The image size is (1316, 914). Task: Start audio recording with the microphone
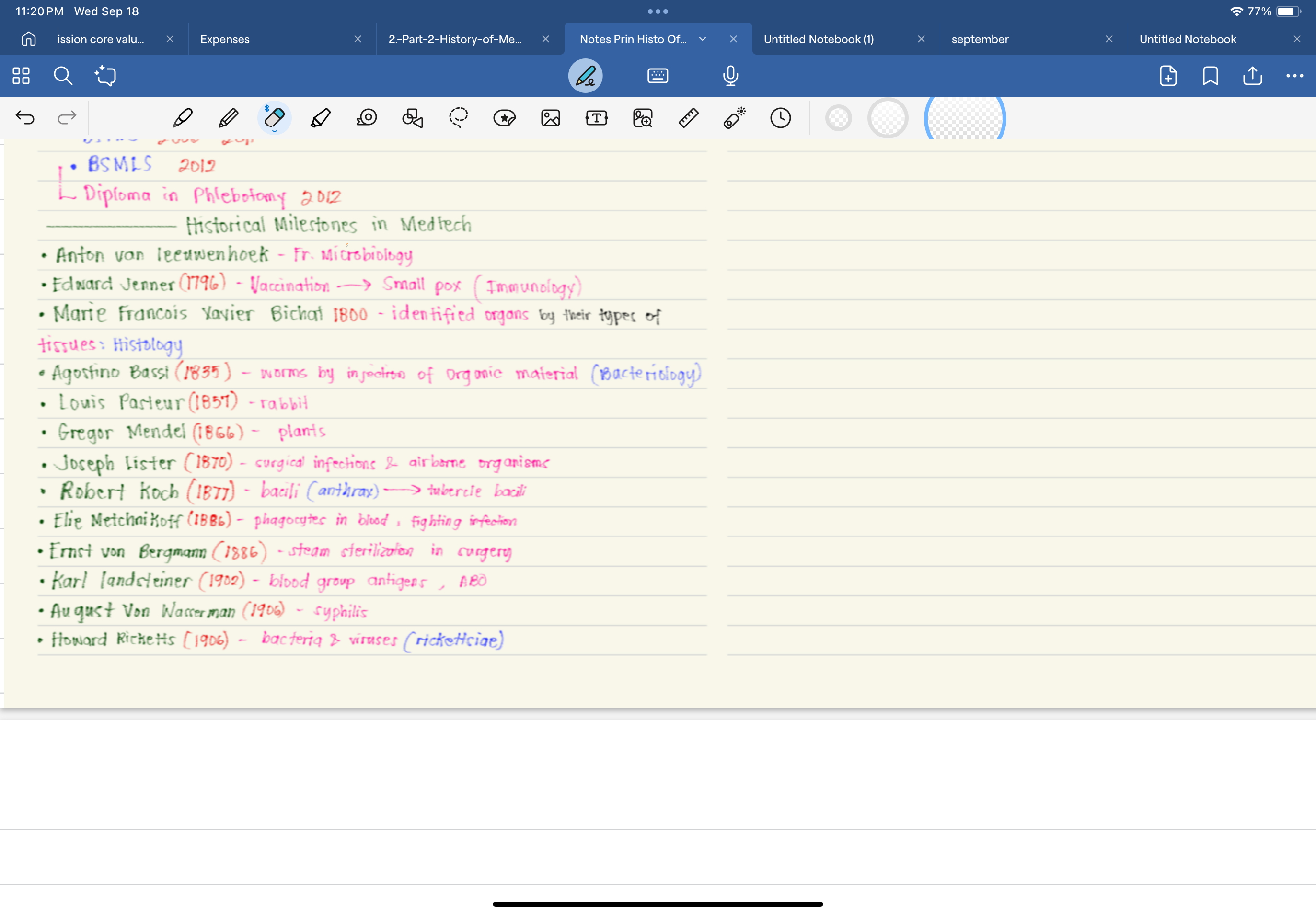[730, 76]
